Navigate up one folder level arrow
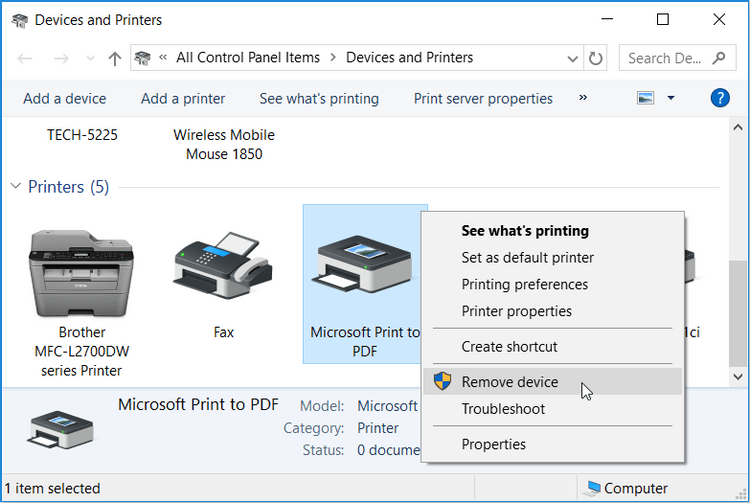 point(114,58)
